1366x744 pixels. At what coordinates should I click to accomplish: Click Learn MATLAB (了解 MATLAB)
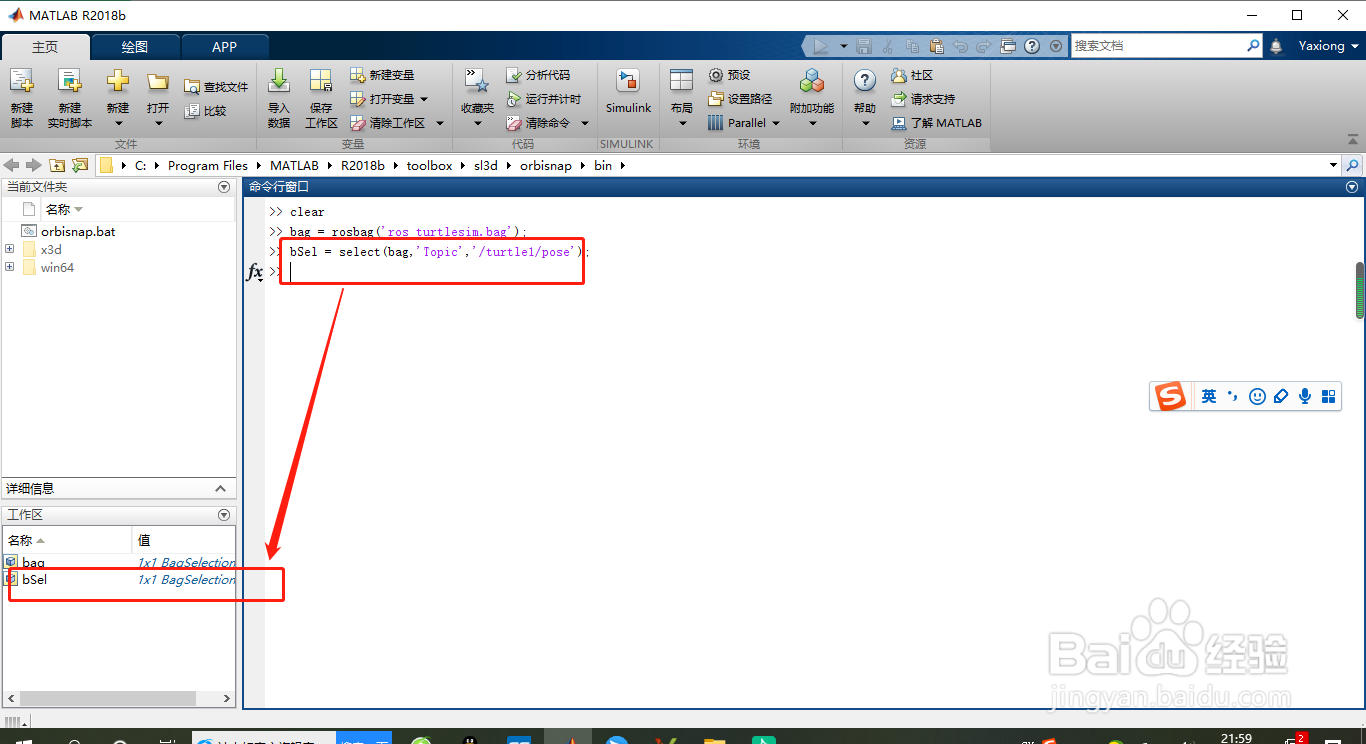click(x=936, y=123)
